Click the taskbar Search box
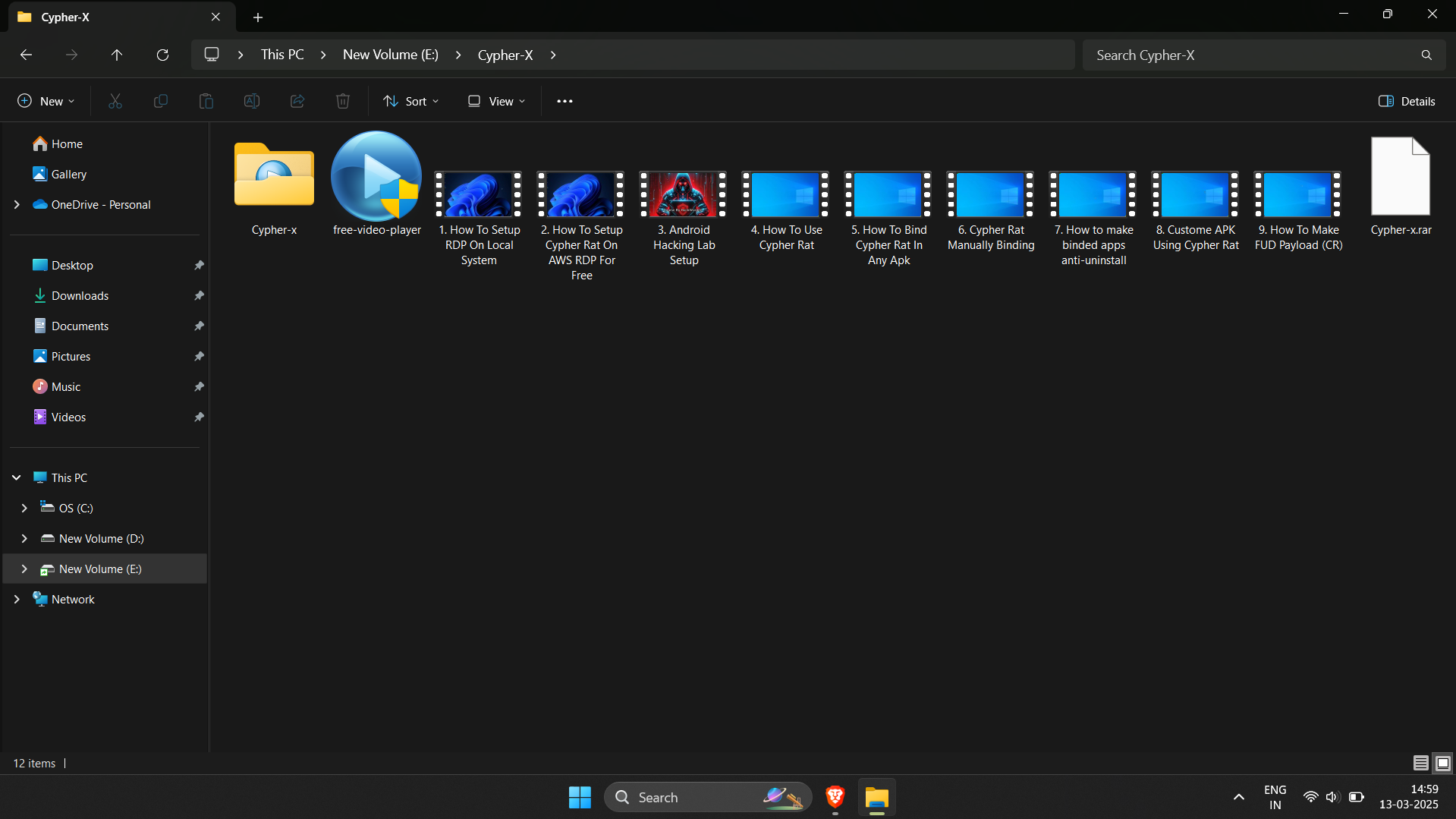This screenshot has width=1456, height=819. pyautogui.click(x=708, y=797)
